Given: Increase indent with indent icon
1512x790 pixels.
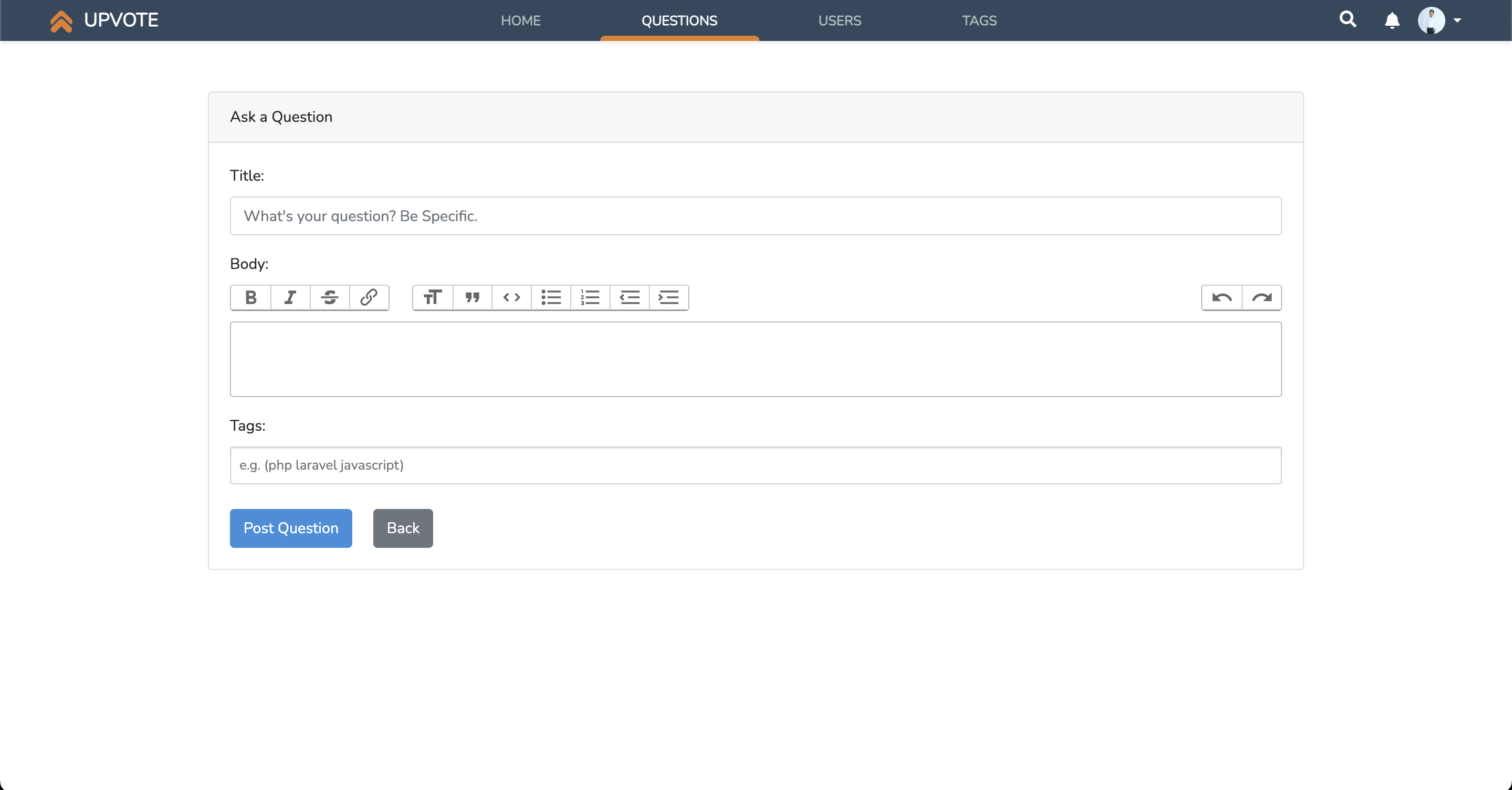Looking at the screenshot, I should click(x=668, y=297).
